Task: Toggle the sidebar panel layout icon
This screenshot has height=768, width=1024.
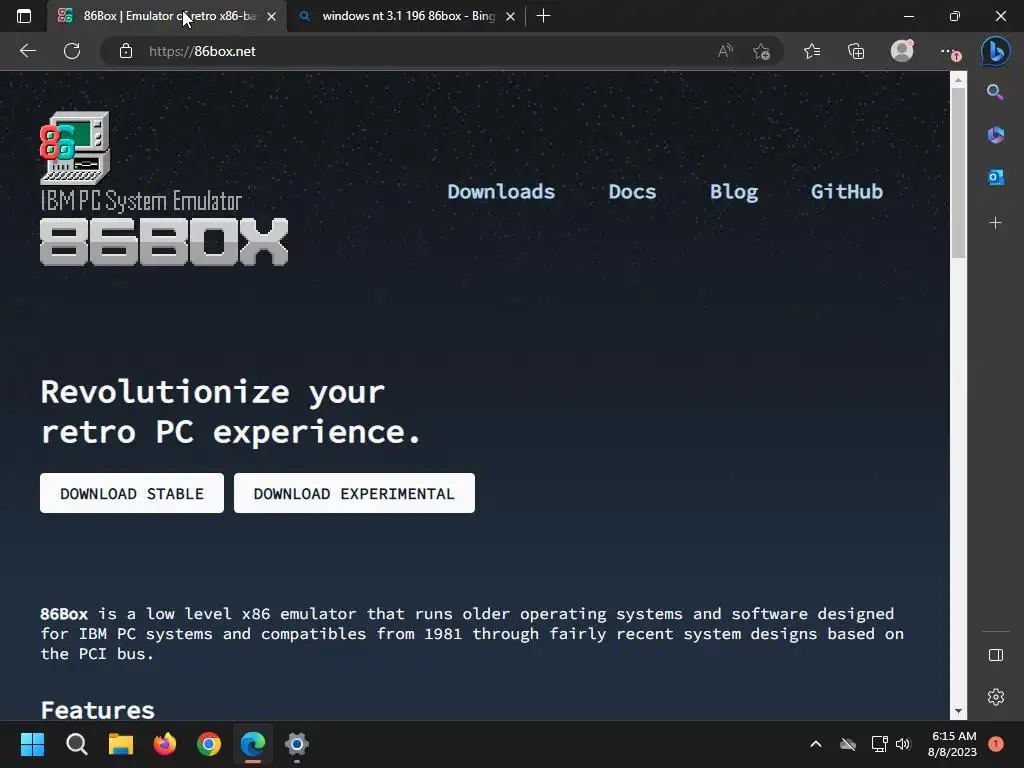Action: click(995, 655)
